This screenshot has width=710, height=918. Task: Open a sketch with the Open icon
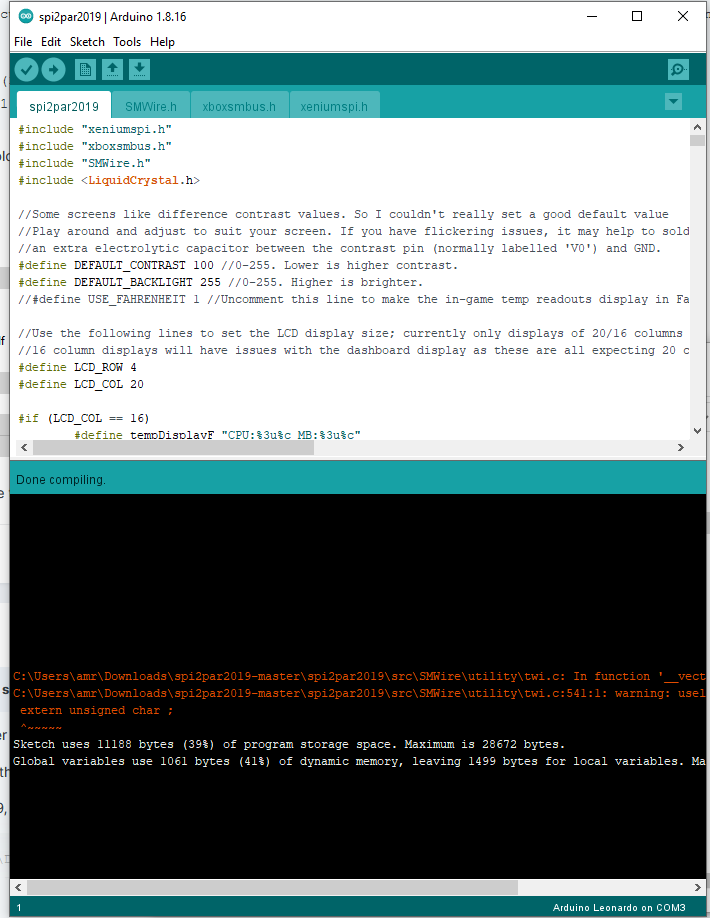pyautogui.click(x=112, y=70)
